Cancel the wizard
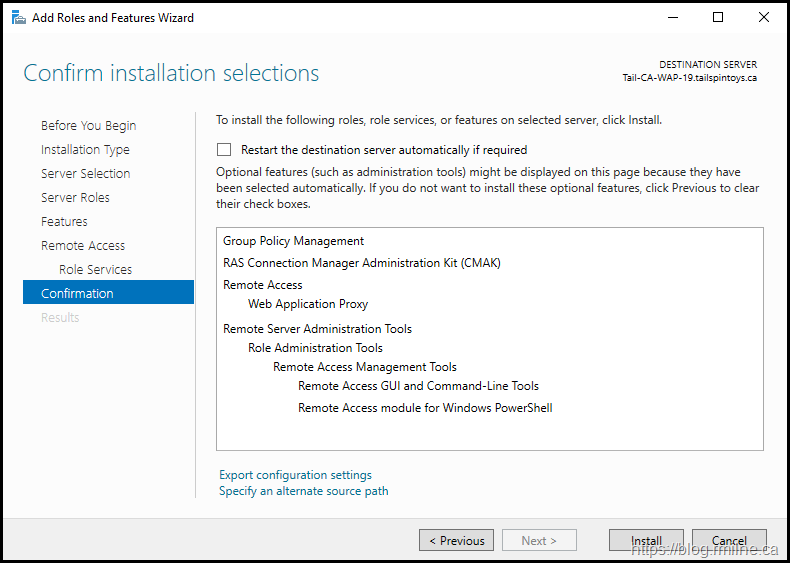This screenshot has width=790, height=563. pyautogui.click(x=729, y=540)
